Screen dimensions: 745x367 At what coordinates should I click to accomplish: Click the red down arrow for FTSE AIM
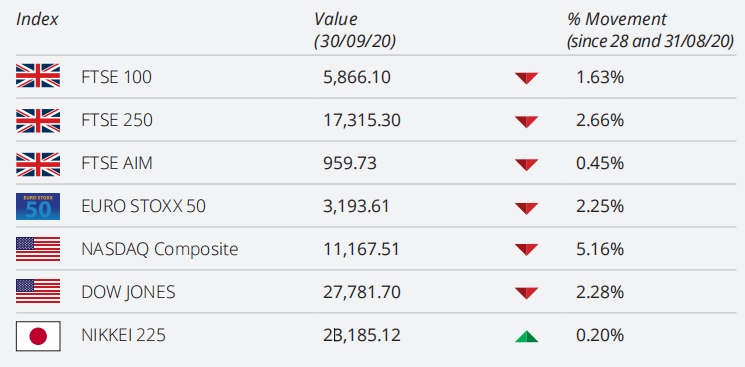coord(526,164)
